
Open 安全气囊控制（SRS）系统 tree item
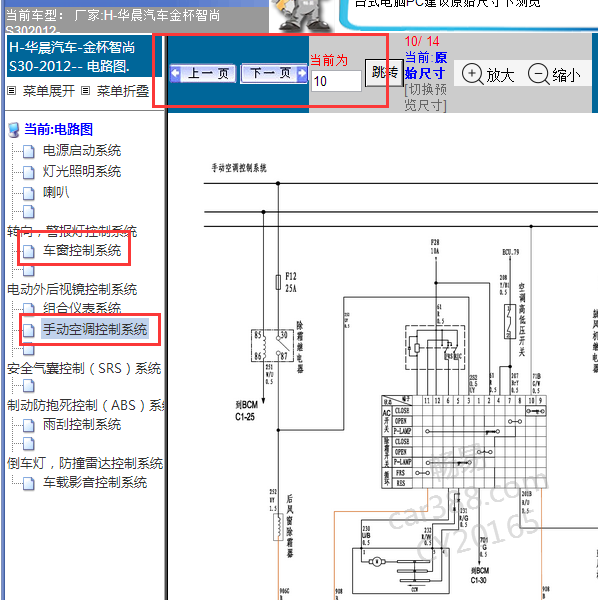(84, 368)
